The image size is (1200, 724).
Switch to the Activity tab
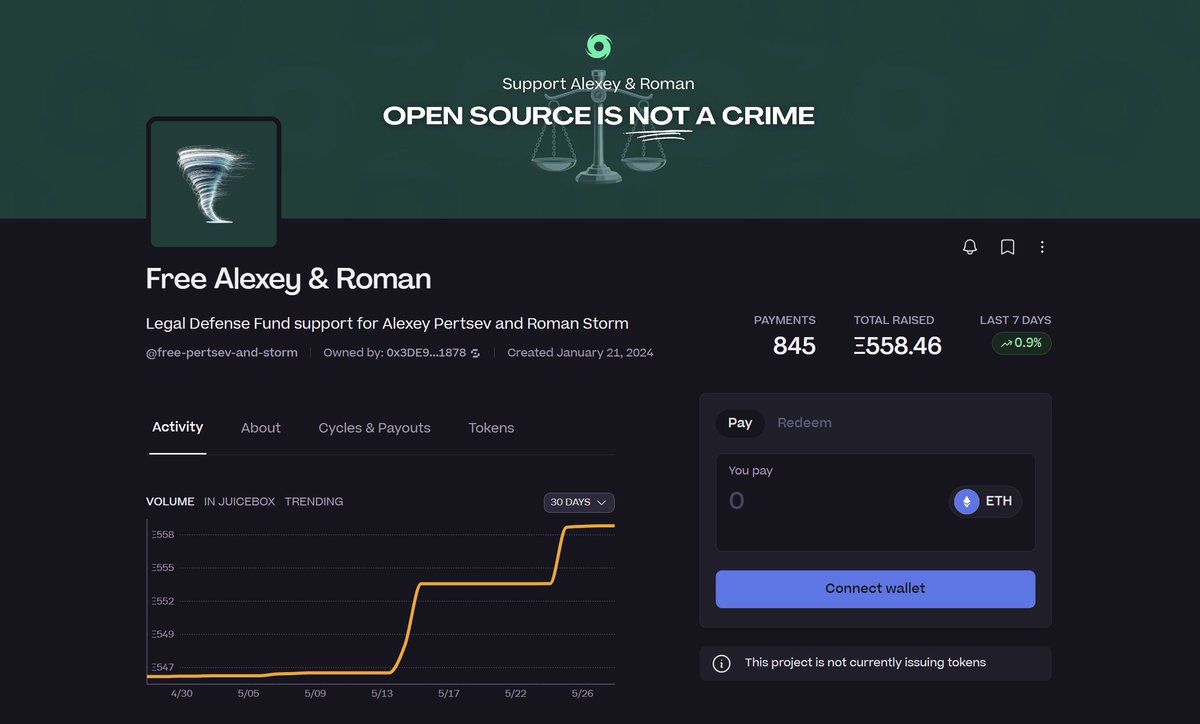[178, 427]
